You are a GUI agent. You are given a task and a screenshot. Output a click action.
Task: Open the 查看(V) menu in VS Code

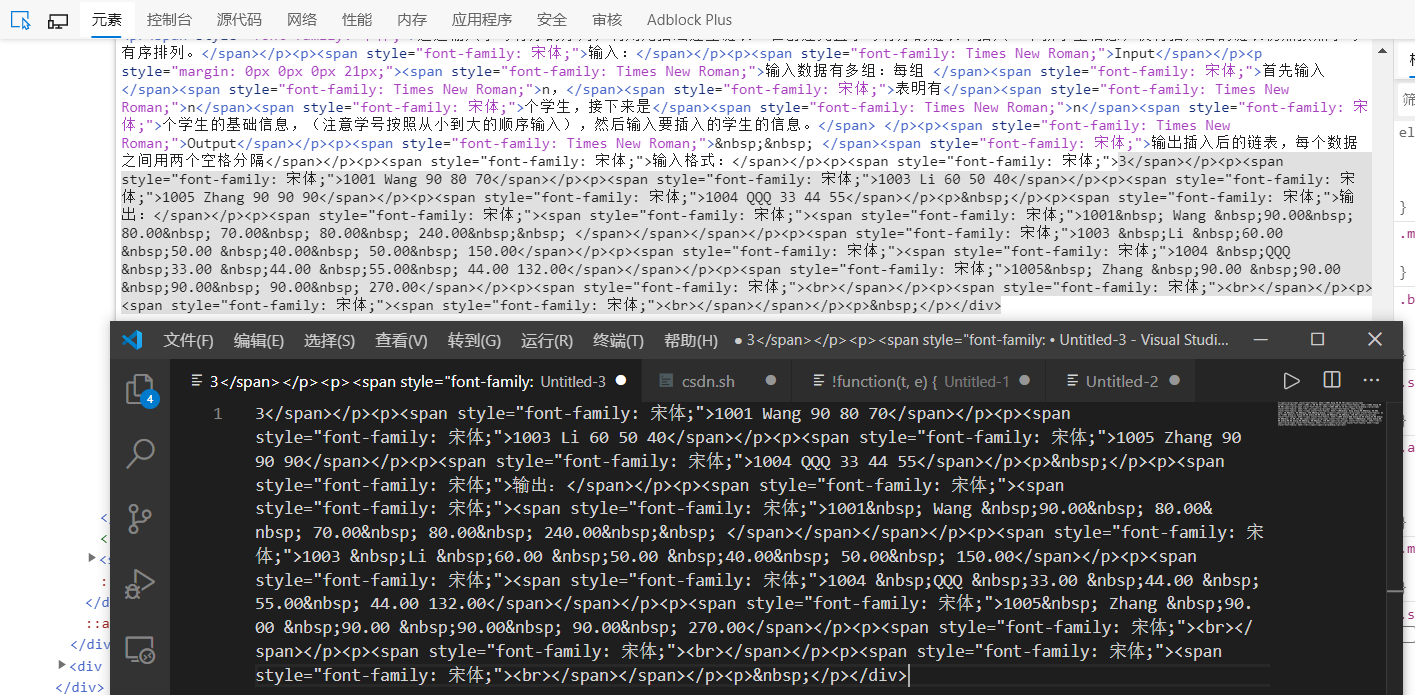pos(401,340)
